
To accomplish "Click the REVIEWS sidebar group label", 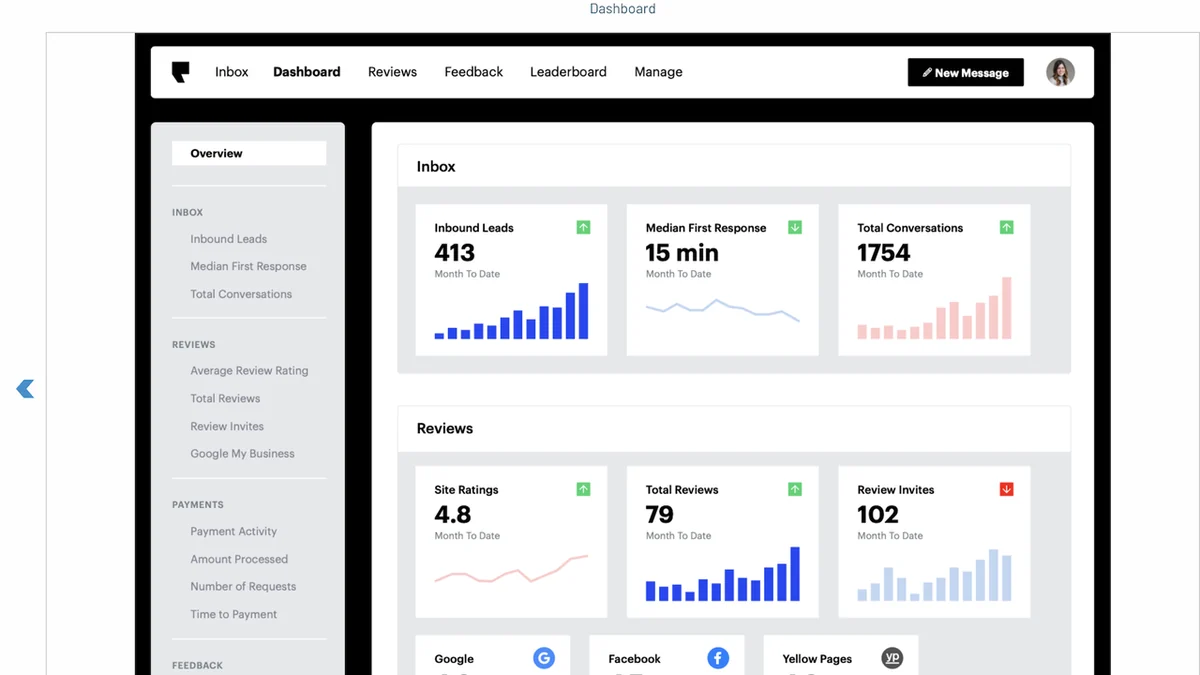I will coord(194,344).
